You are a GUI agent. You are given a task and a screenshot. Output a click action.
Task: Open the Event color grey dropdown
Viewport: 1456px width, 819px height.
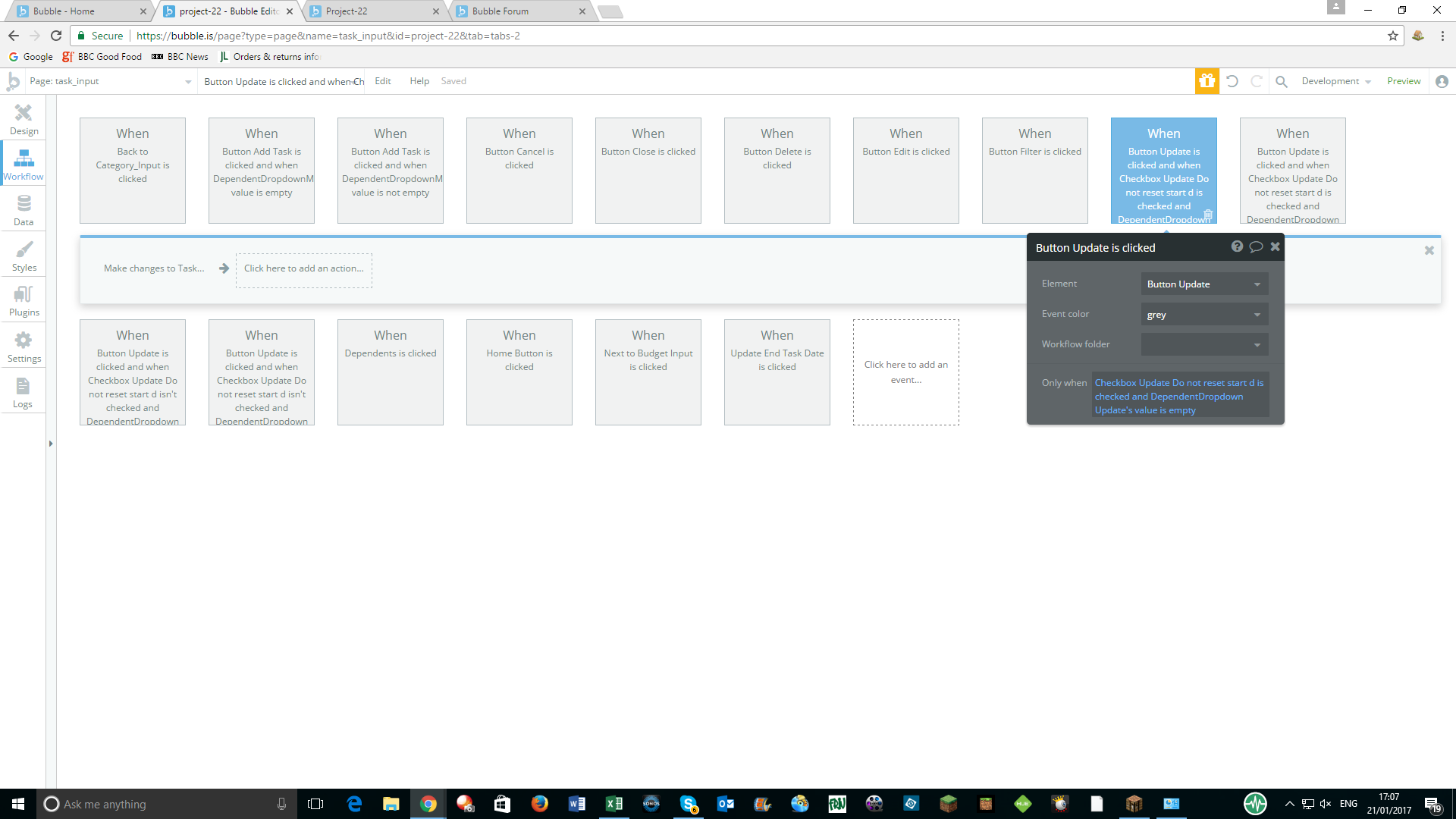pyautogui.click(x=1203, y=315)
